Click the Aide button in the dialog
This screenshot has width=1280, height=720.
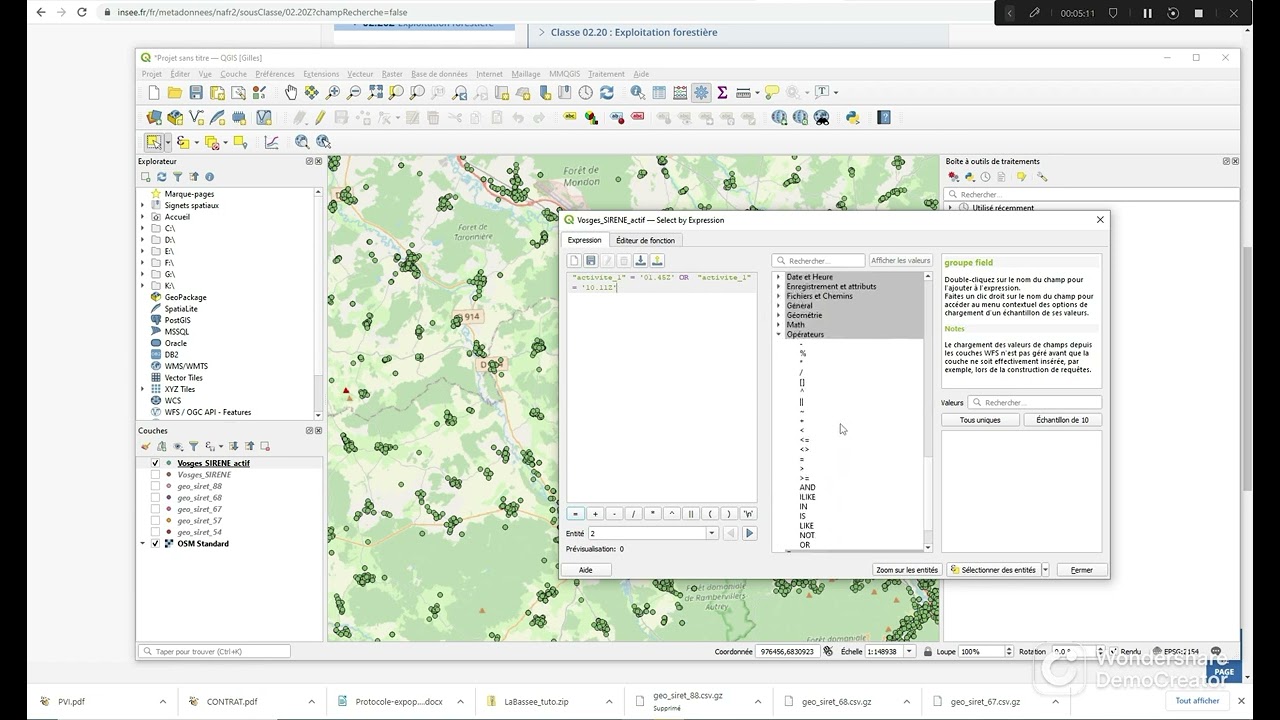(586, 570)
